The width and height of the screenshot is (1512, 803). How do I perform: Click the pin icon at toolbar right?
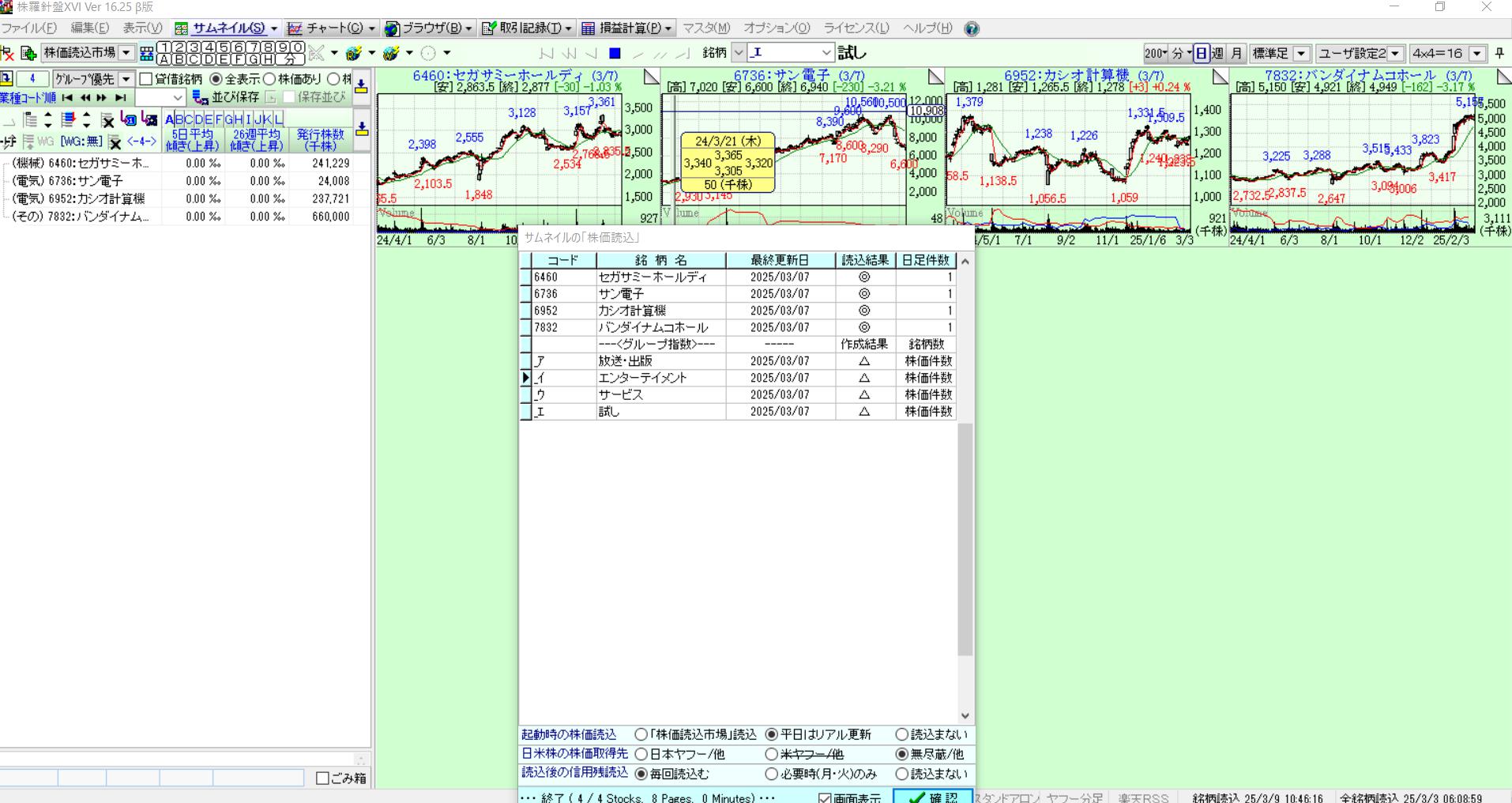click(x=1499, y=54)
